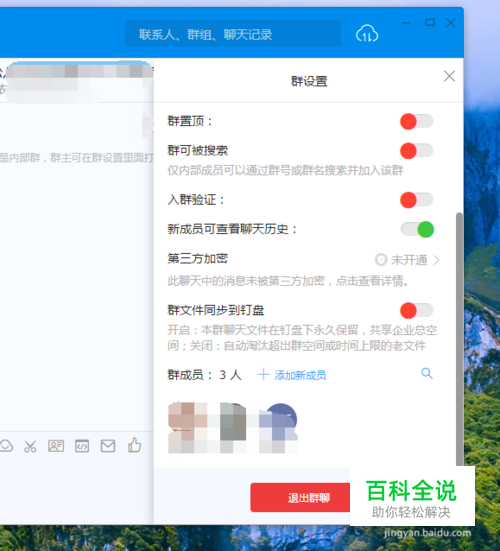Click the 第三方加密 label
Viewport: 500px width, 551px height.
[x=197, y=259]
